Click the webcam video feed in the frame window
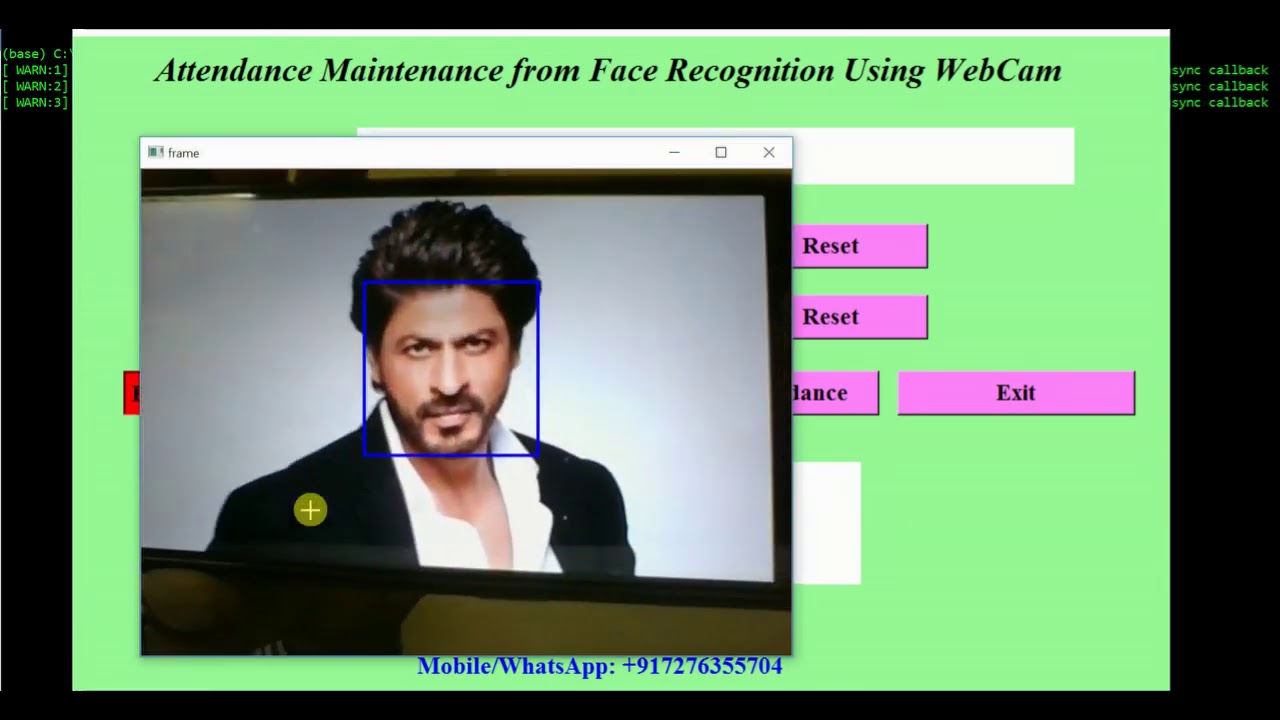 466,412
